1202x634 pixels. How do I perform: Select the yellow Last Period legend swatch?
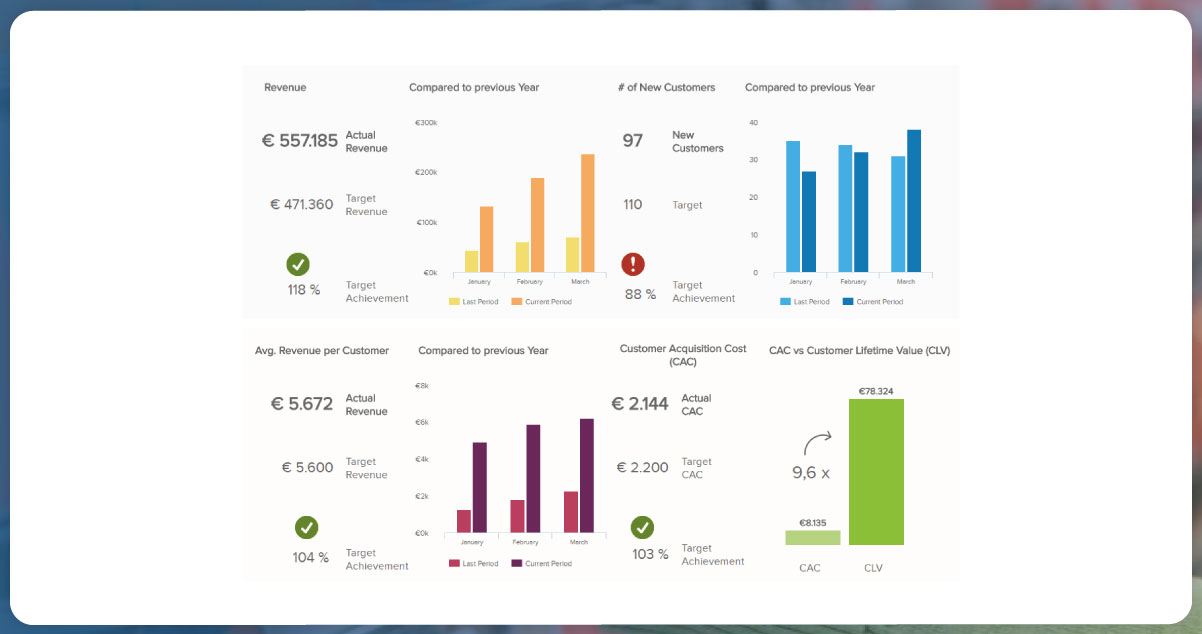click(454, 301)
